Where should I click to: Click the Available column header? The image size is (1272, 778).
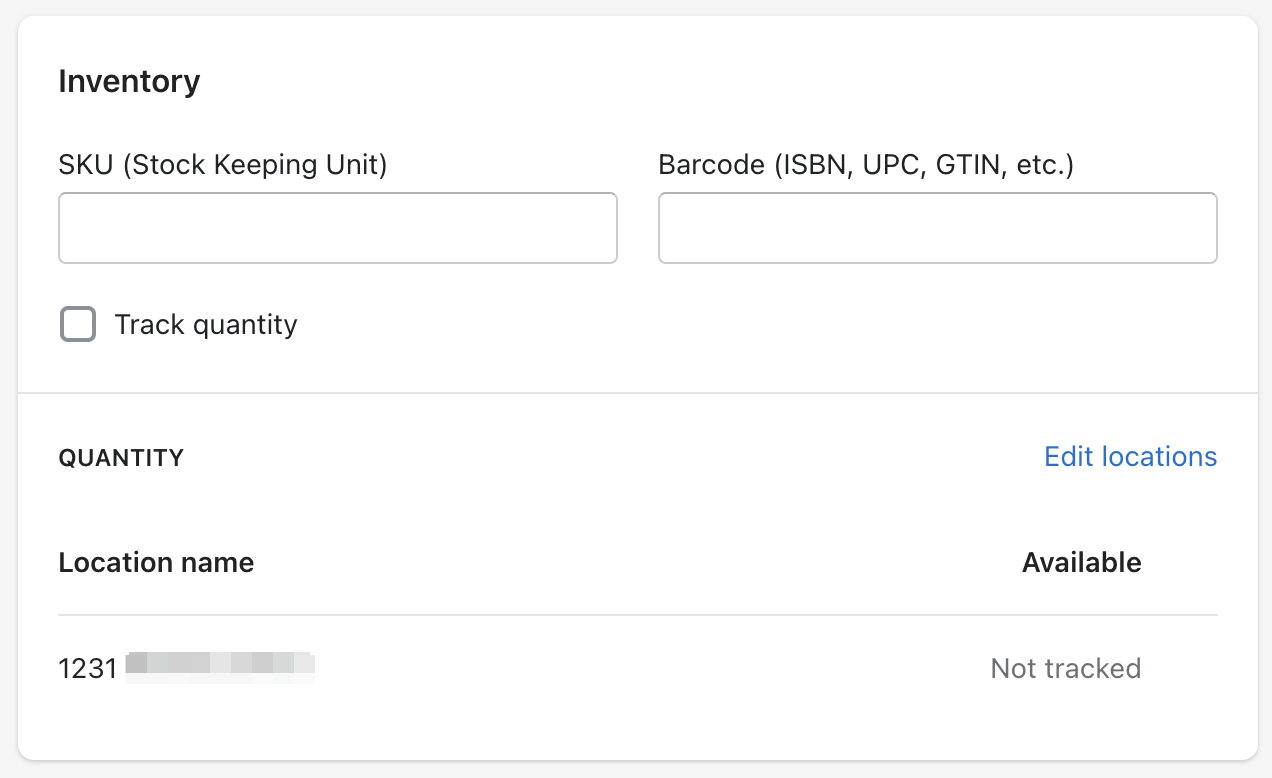[1081, 563]
